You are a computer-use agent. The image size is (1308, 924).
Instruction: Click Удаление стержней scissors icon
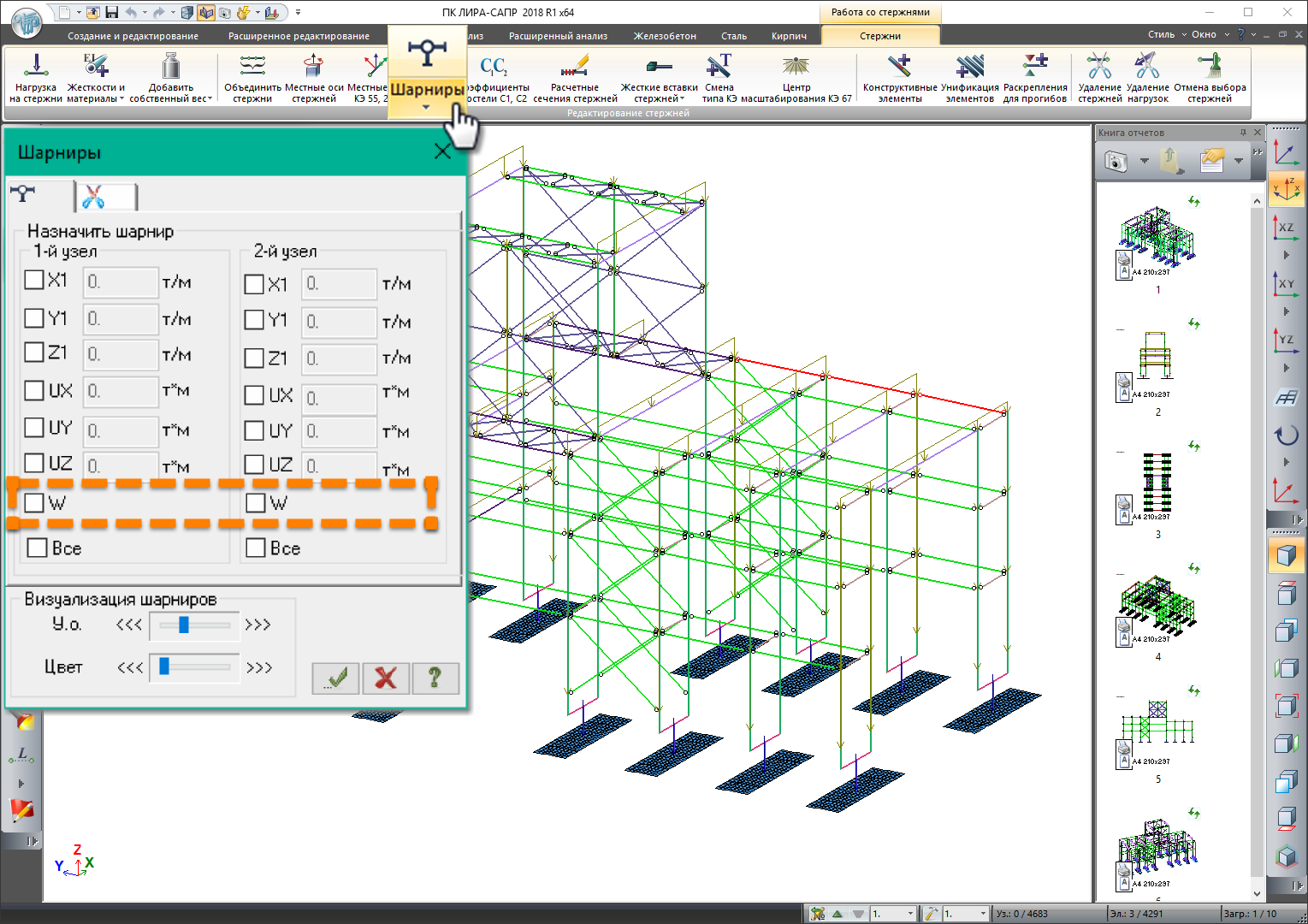(x=1099, y=67)
